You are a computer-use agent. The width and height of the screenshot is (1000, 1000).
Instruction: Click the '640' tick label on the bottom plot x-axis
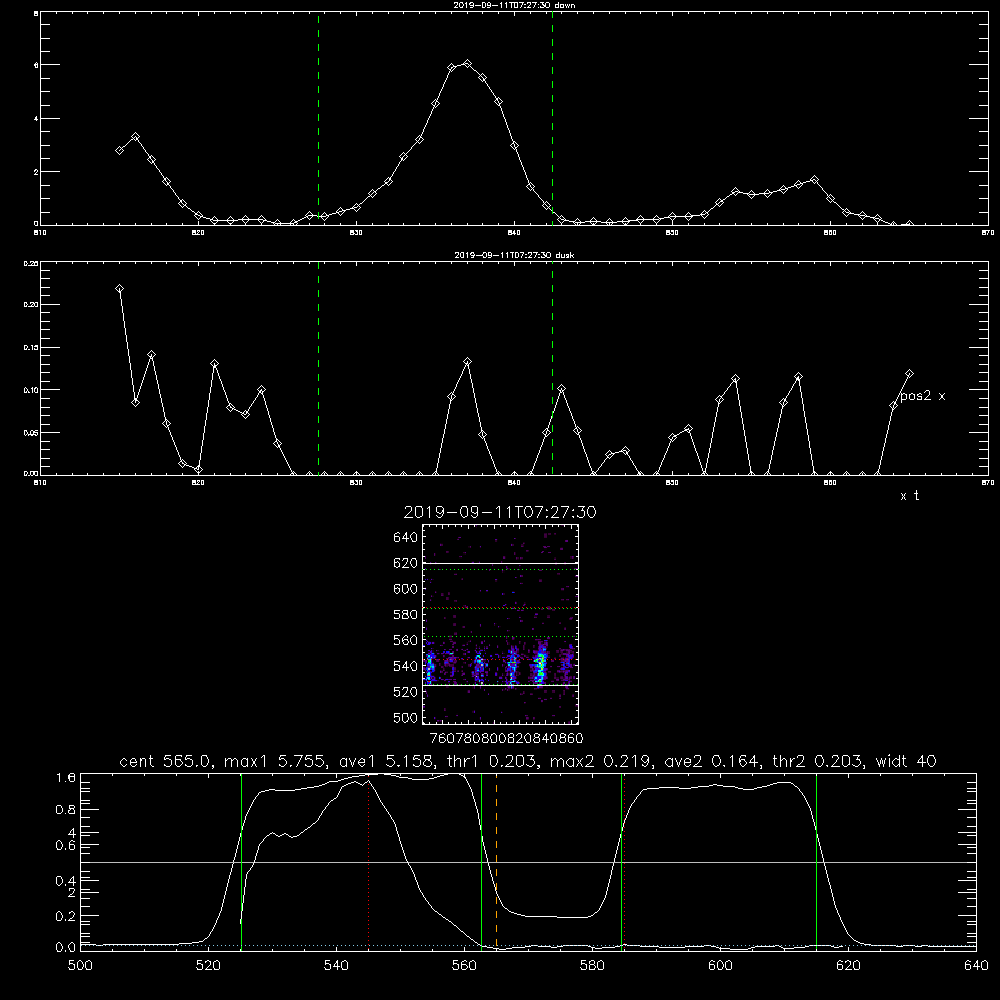(976, 966)
